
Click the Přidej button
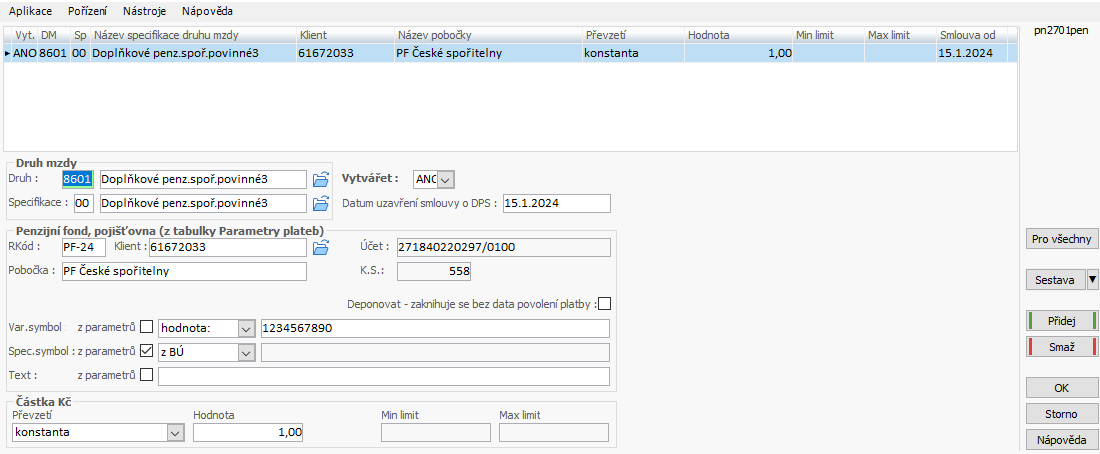pos(1061,321)
